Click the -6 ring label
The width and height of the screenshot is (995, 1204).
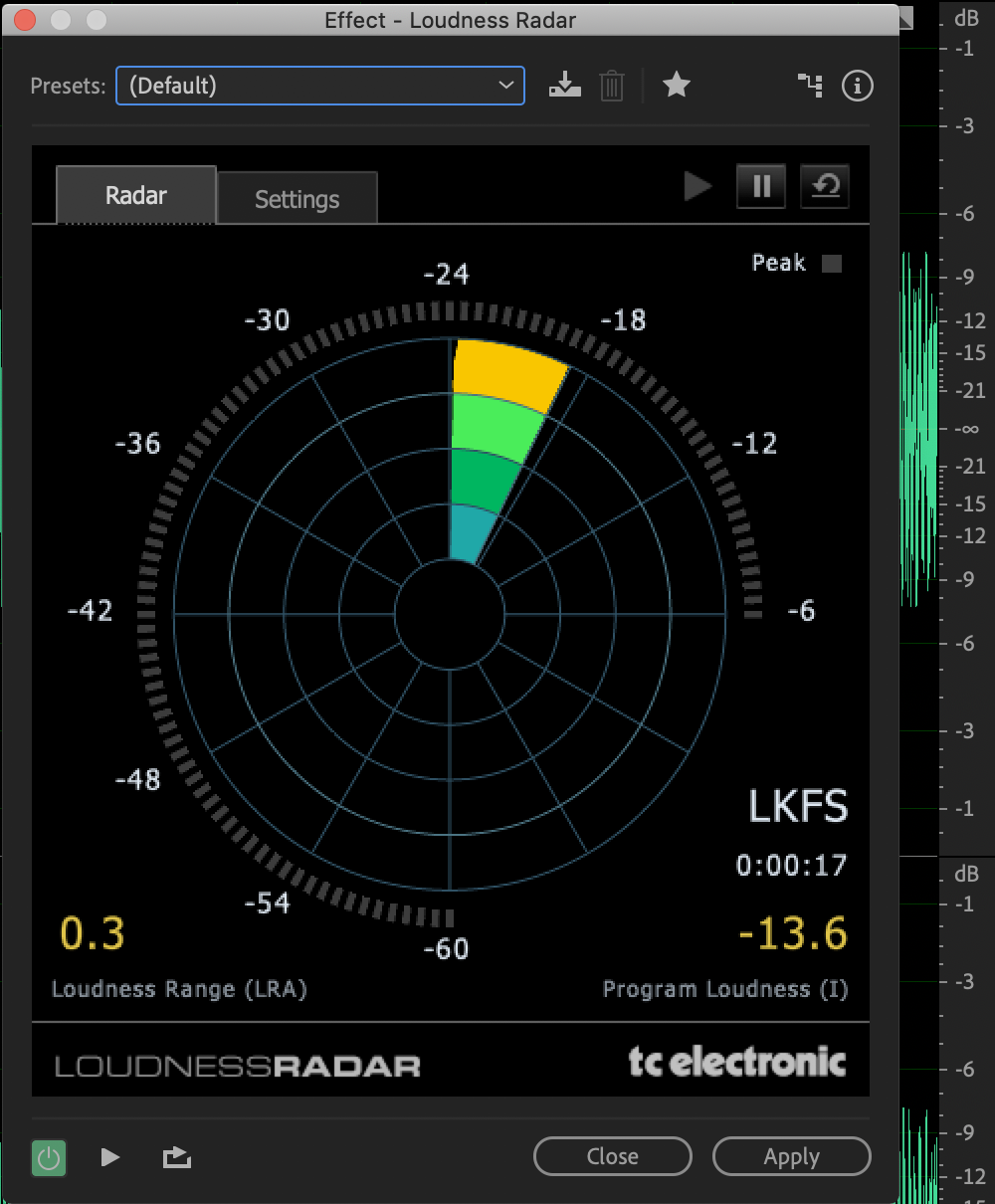(801, 611)
